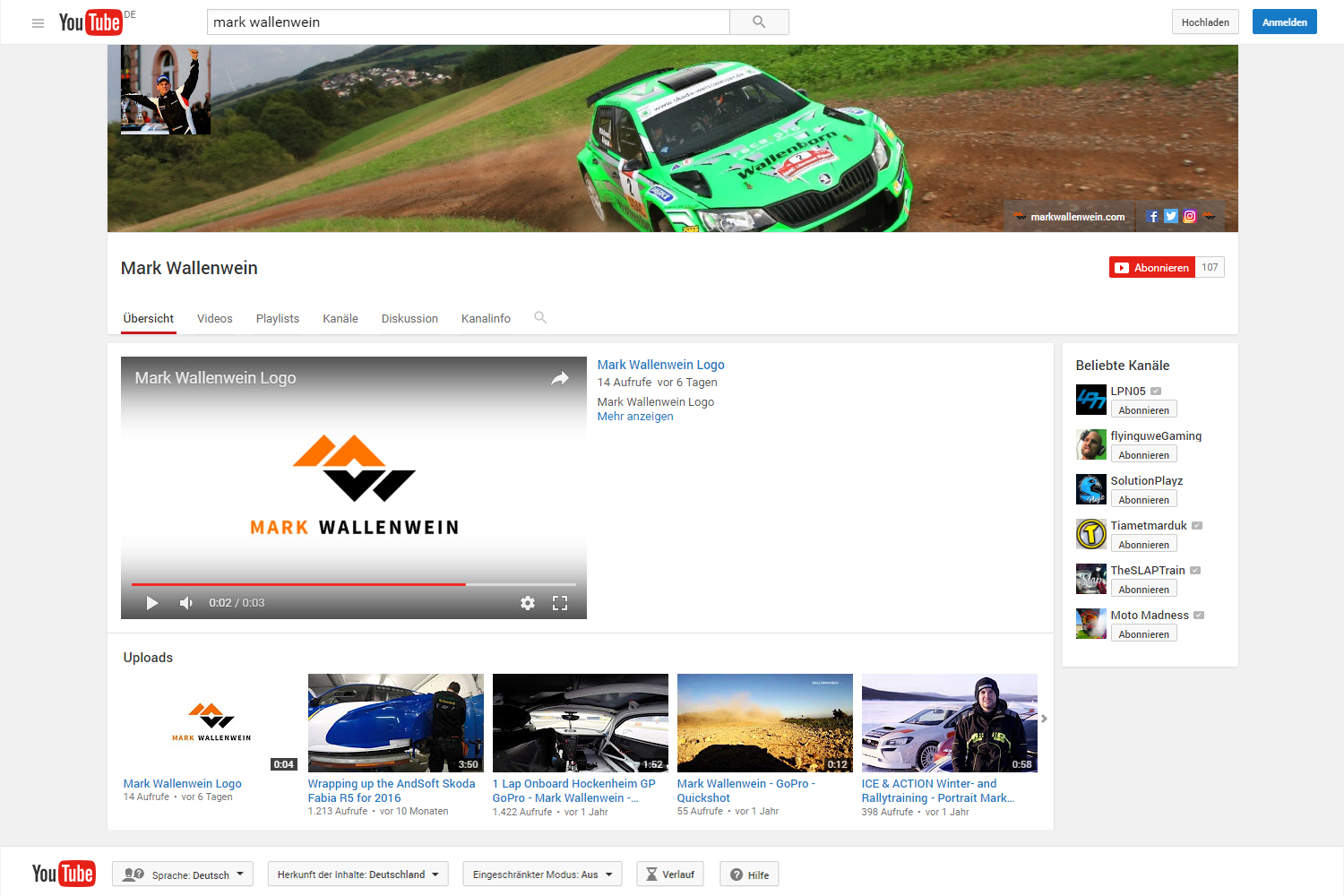Open TheSLAPTrain channel avatar
1344x896 pixels.
1090,579
